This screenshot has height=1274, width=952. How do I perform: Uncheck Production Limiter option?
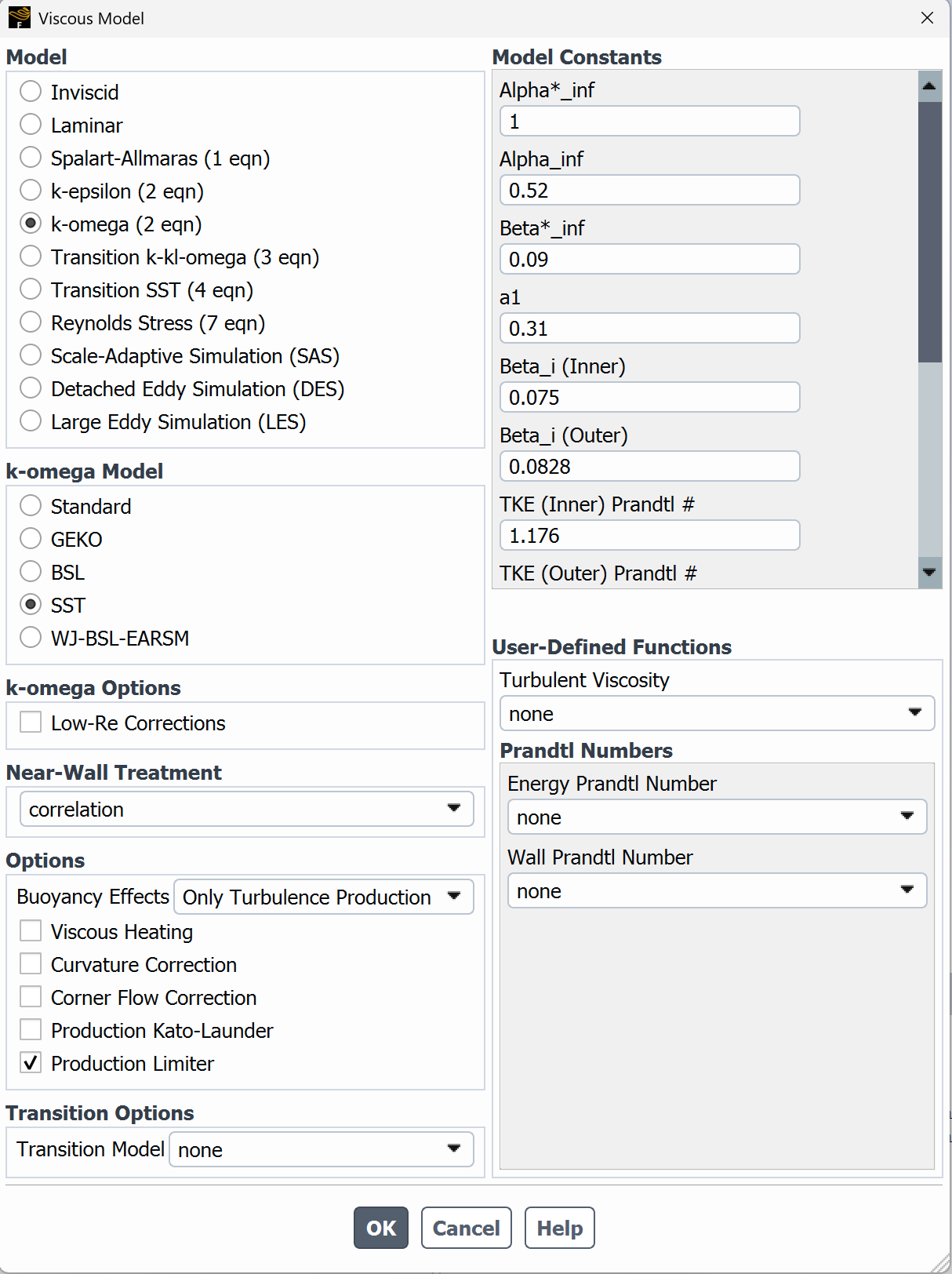(31, 1063)
